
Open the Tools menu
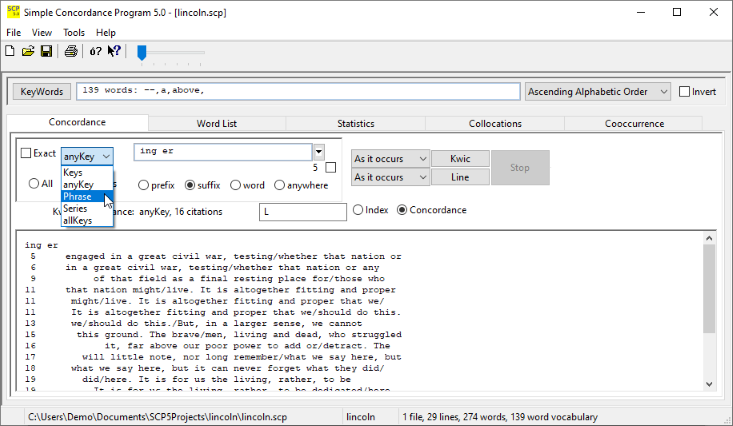tap(74, 33)
